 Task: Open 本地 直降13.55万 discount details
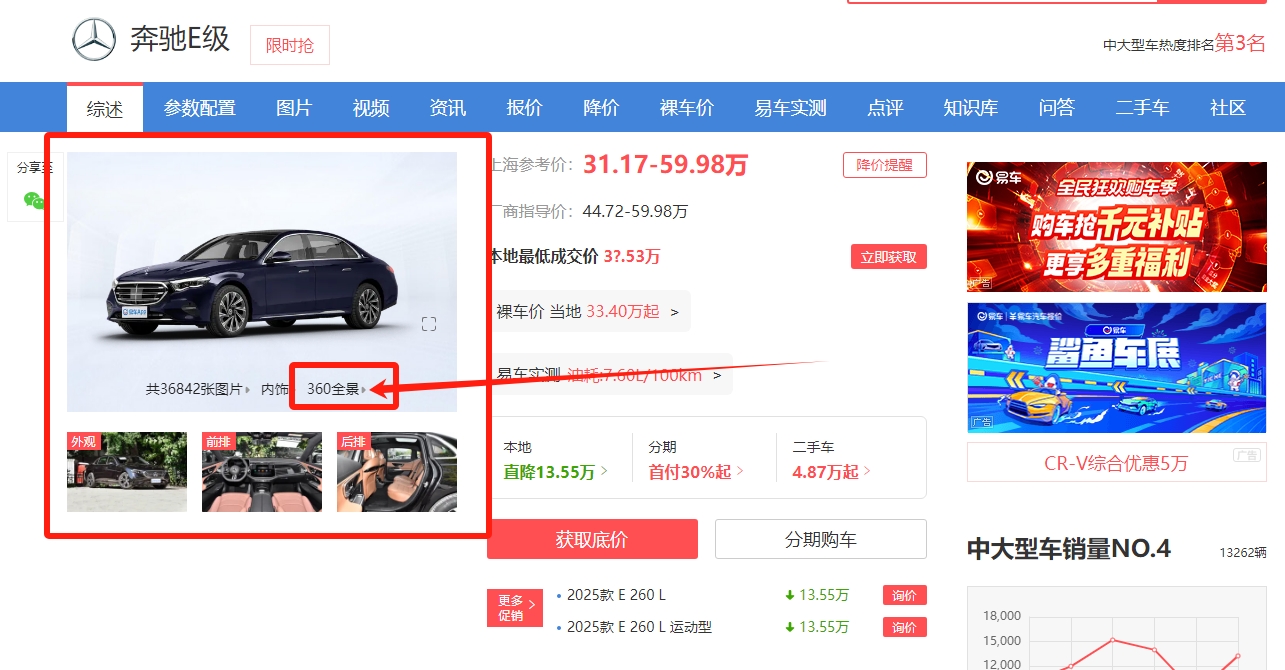tap(556, 472)
